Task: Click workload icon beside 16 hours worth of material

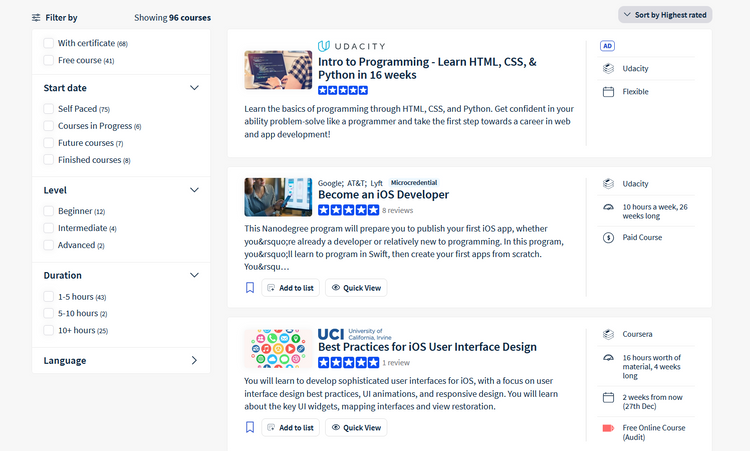Action: [x=608, y=358]
